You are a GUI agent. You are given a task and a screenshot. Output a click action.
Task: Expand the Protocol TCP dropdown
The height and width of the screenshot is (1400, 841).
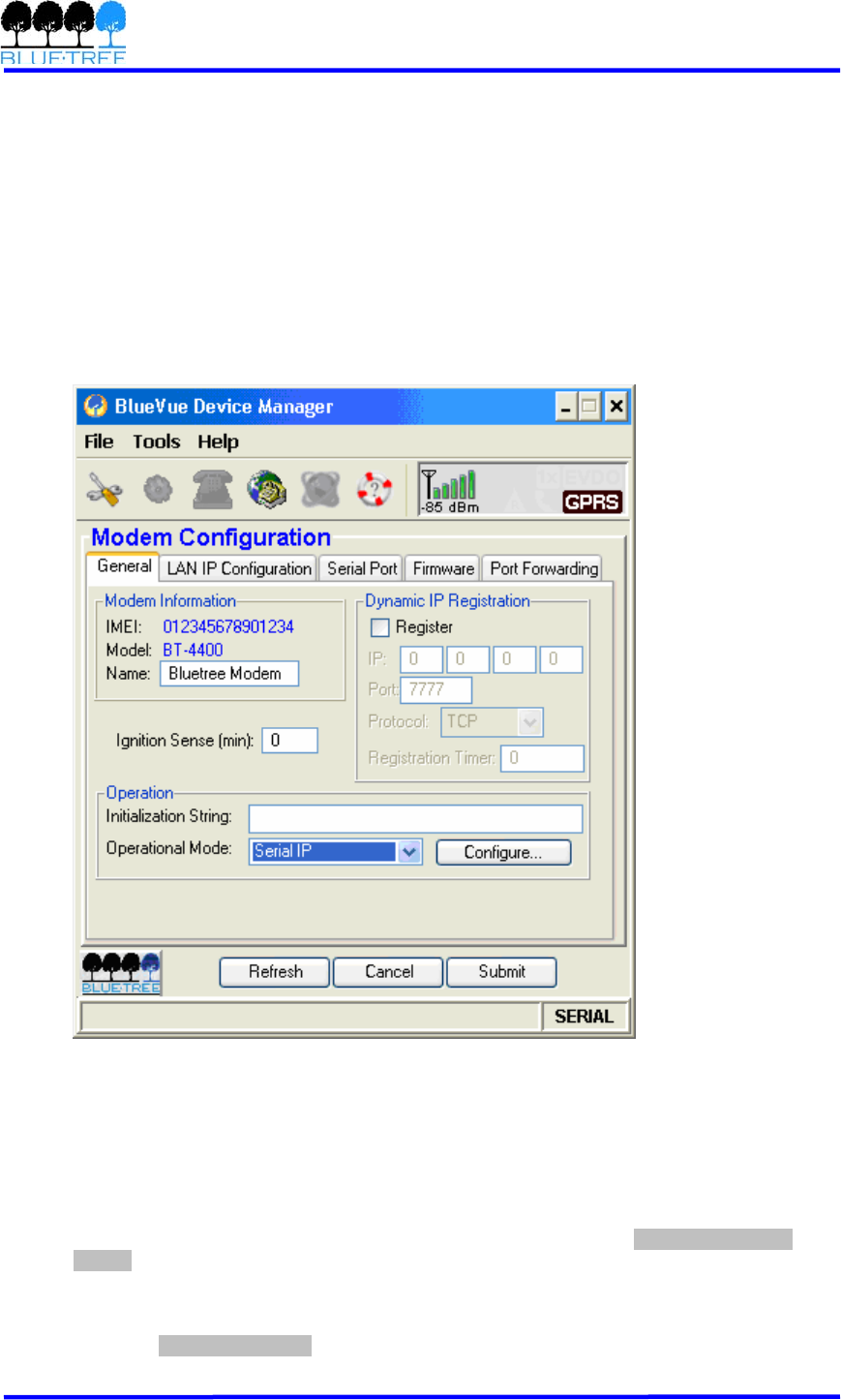click(529, 722)
